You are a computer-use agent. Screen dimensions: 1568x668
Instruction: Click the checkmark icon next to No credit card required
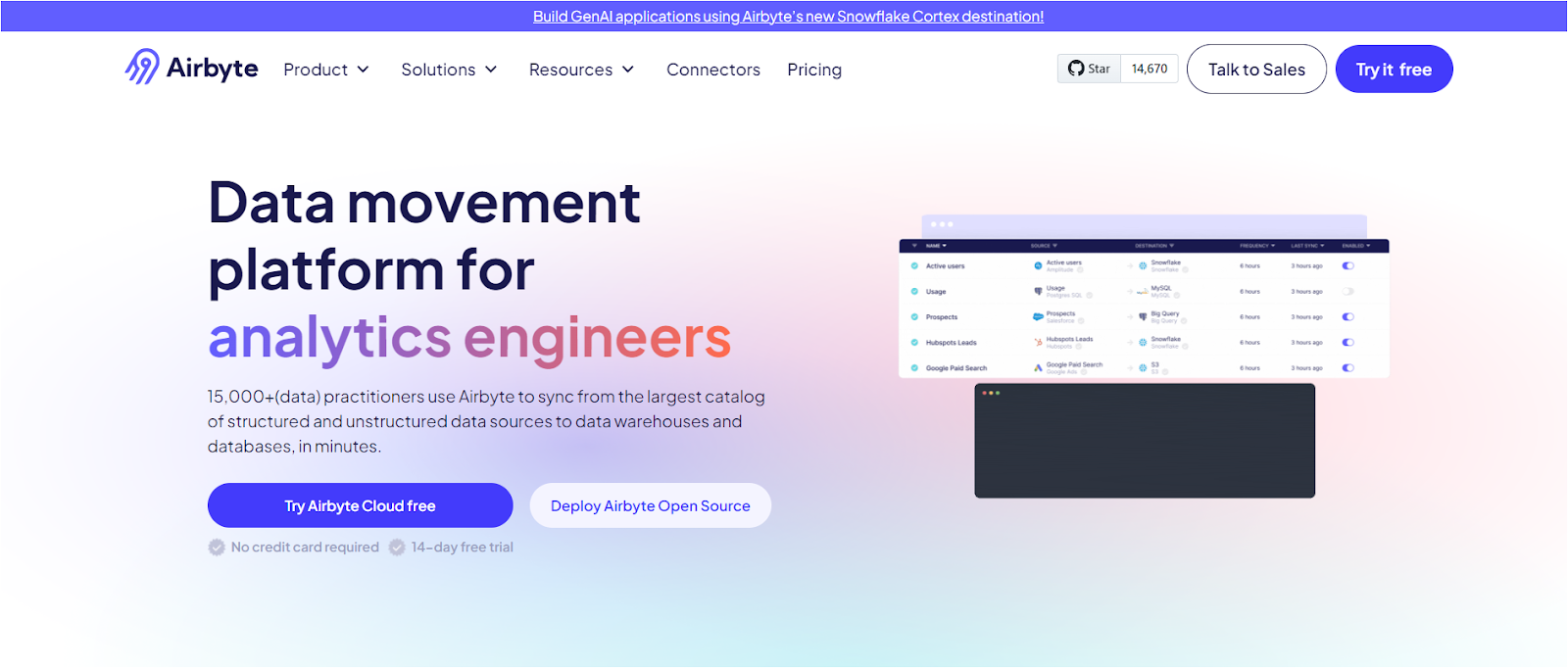click(217, 548)
